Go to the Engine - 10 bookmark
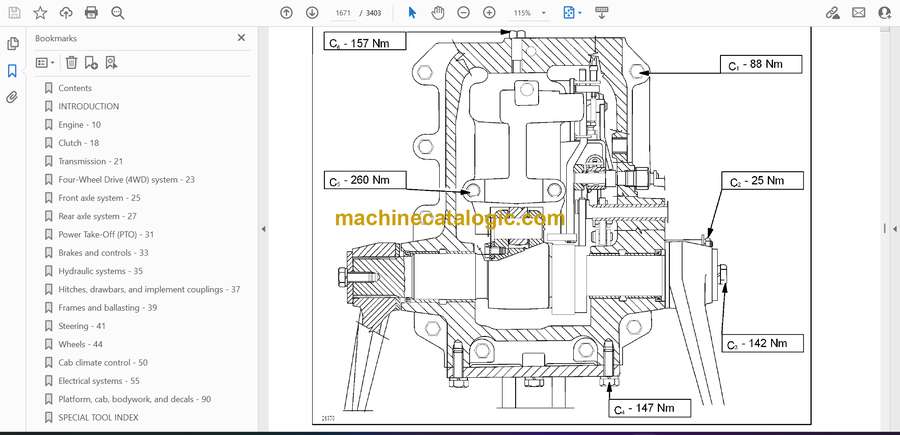The image size is (900, 435). click(79, 125)
